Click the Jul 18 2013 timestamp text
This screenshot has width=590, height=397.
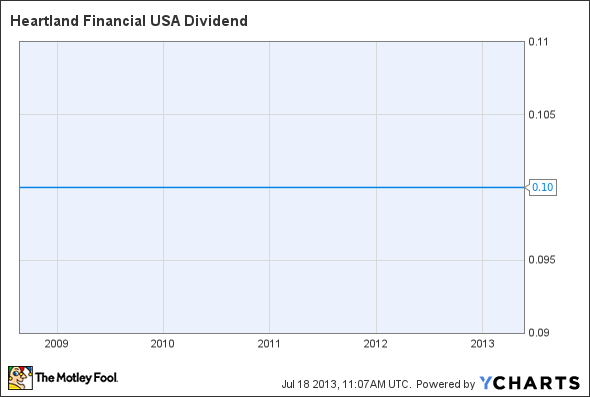345,384
